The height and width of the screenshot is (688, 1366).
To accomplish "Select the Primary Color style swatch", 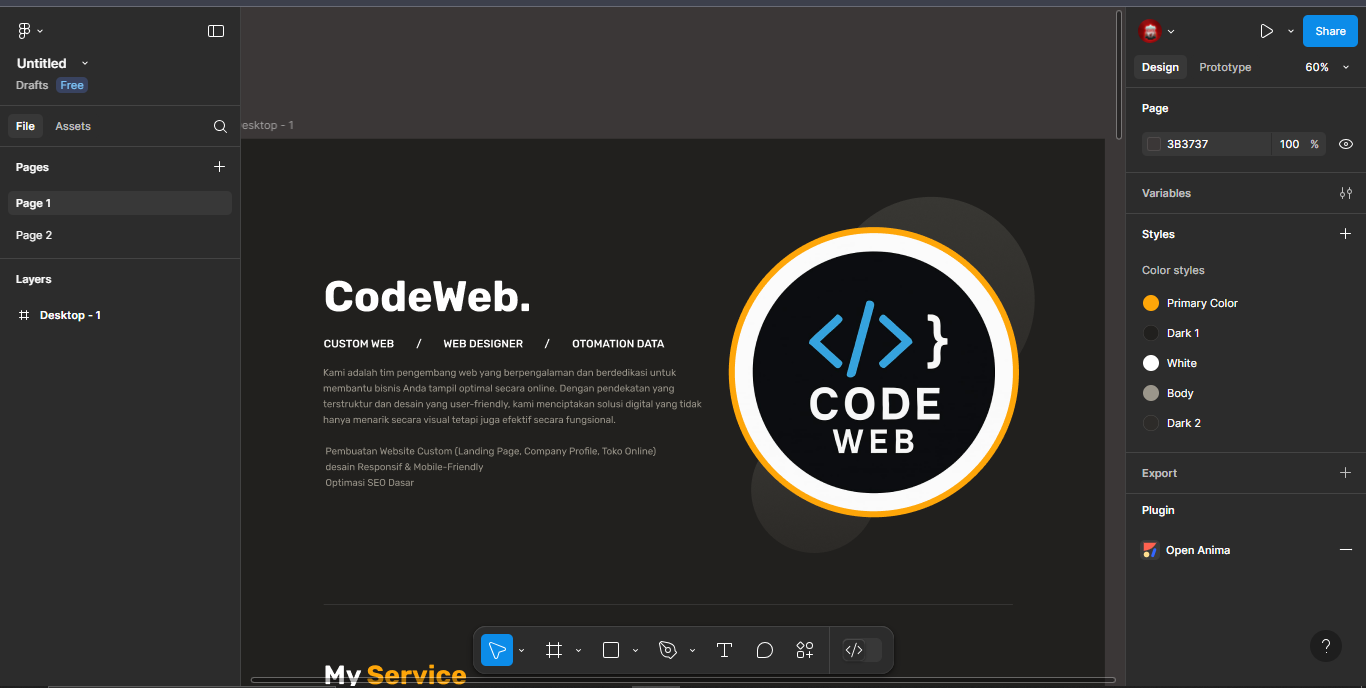I will tap(1151, 303).
